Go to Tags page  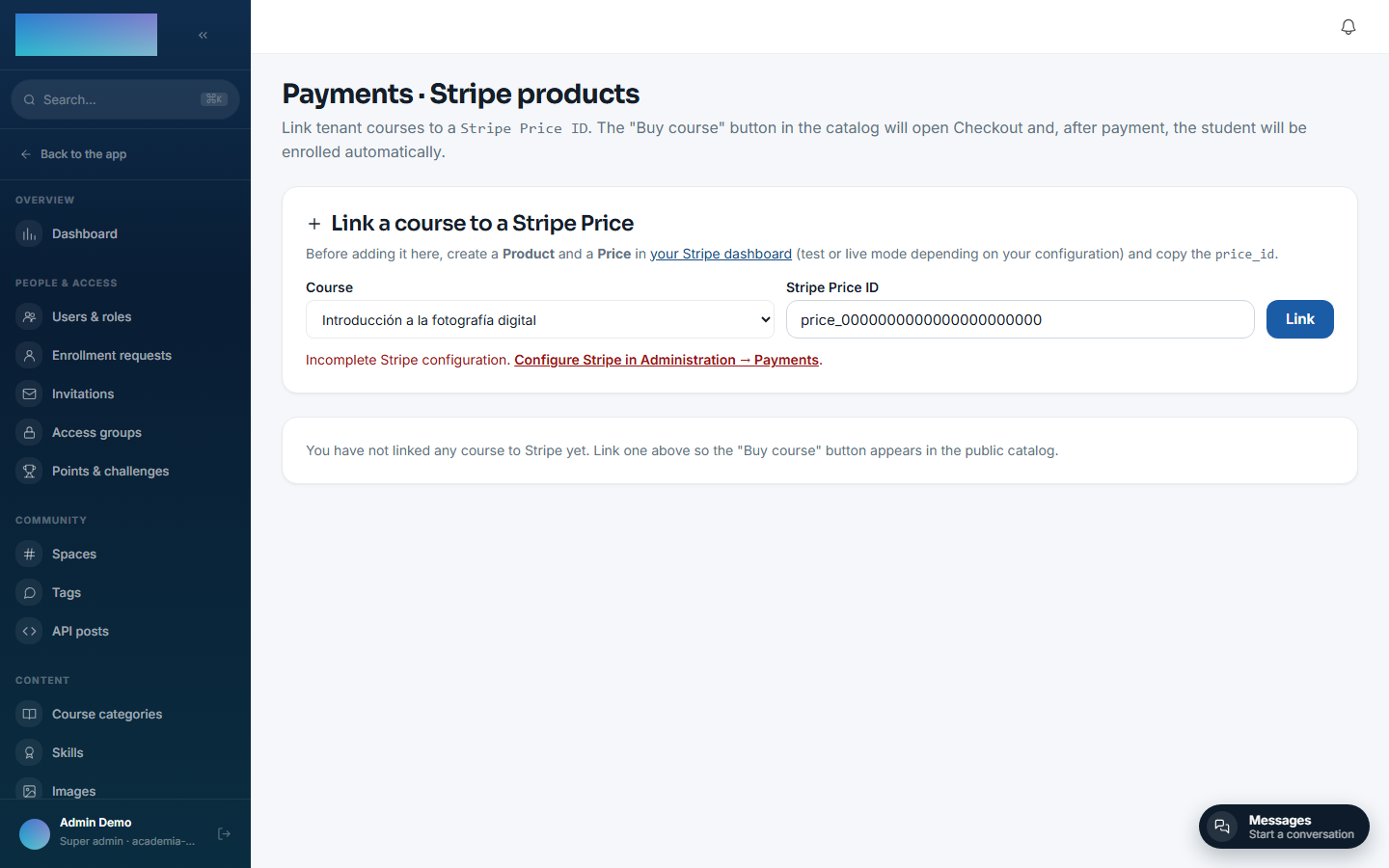click(125, 593)
